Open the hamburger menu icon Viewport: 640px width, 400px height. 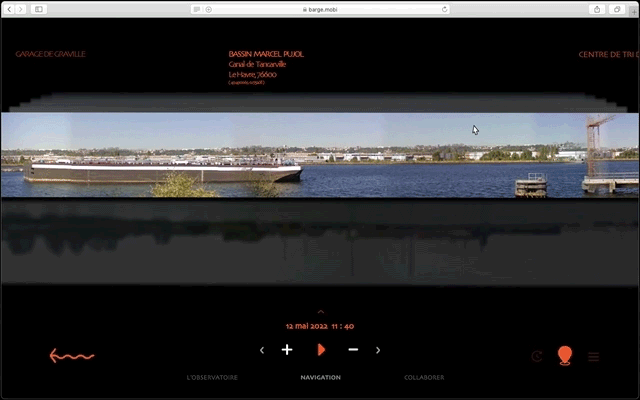(593, 356)
